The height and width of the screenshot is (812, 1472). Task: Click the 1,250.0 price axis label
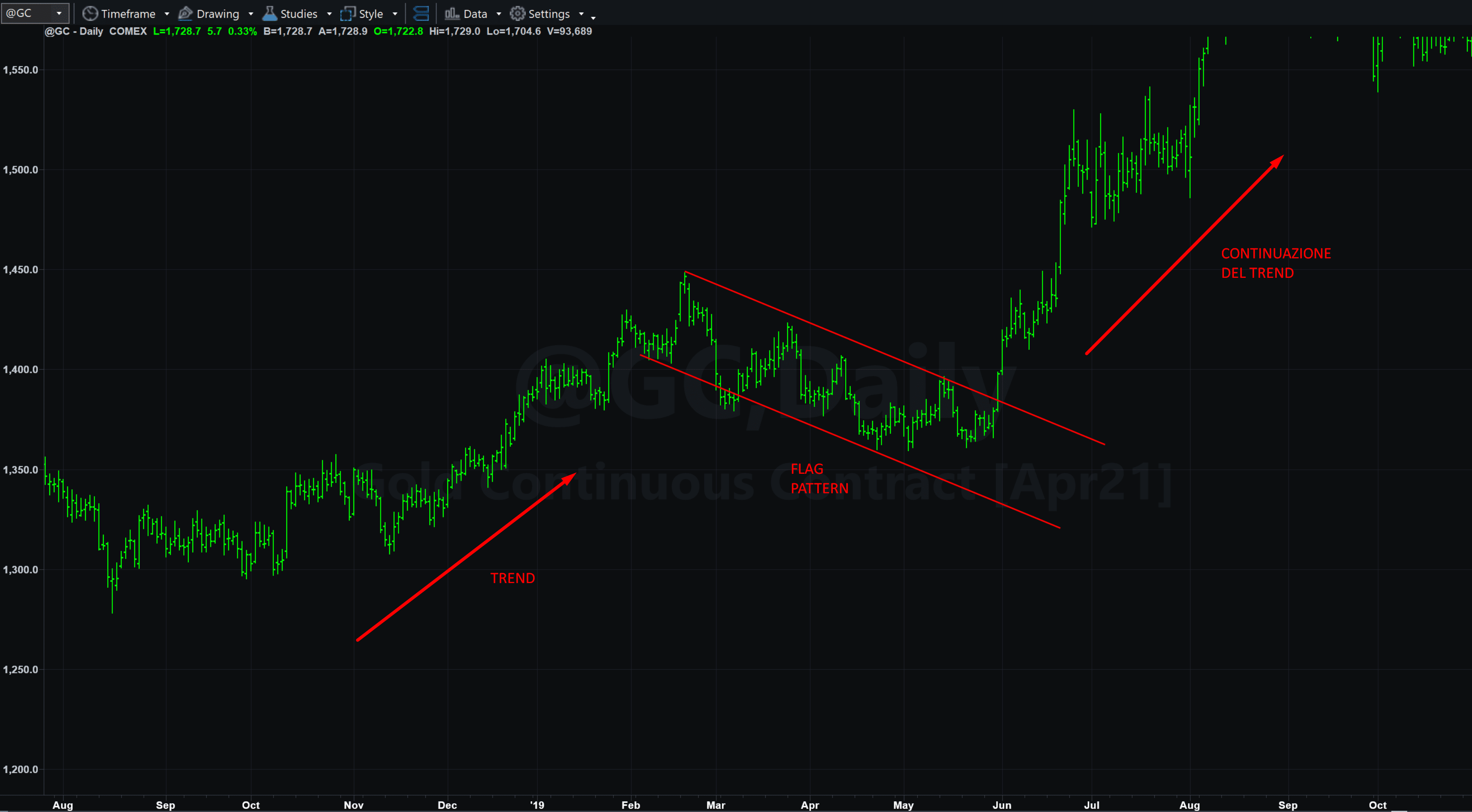point(21,670)
